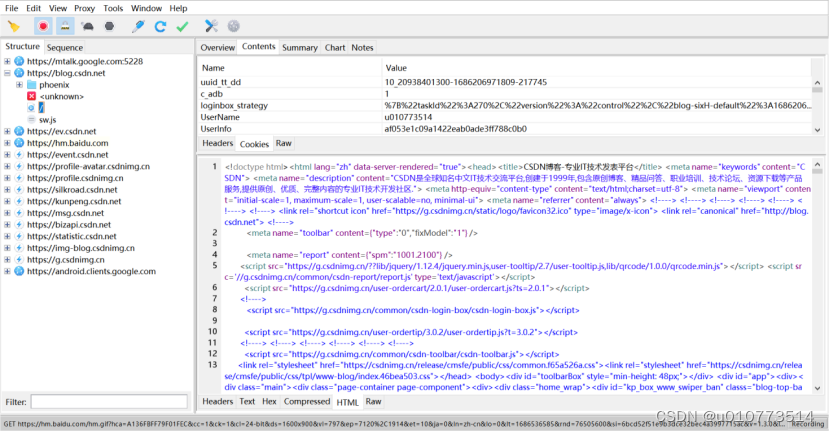Open Settings with the gear icon
Viewport: 830px width, 432px height.
(233, 26)
